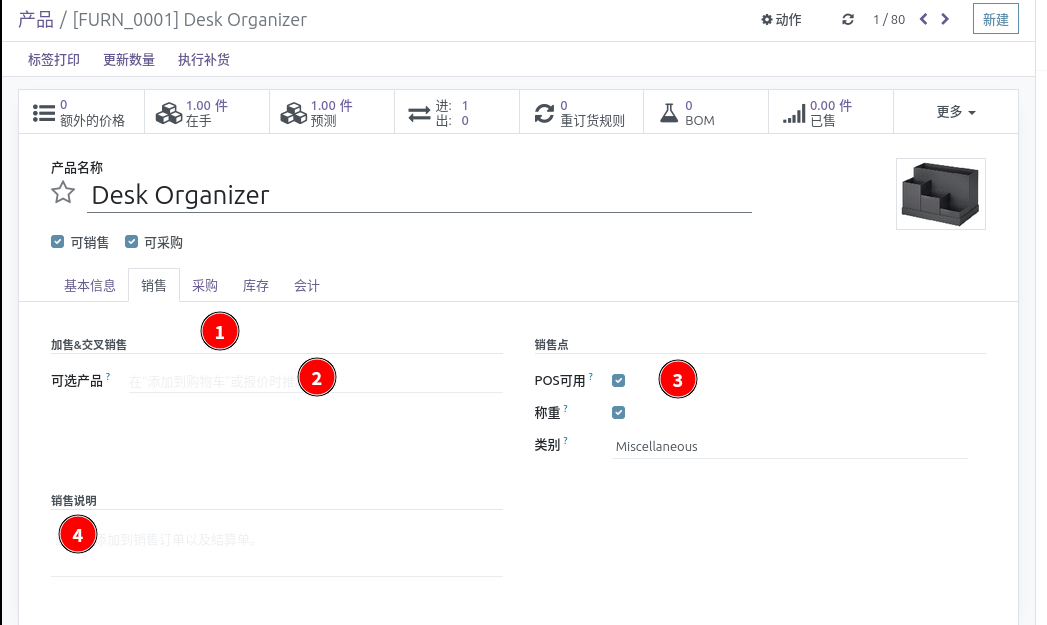Viewport: 1047px width, 625px height.
Task: Click the Desk Organizer product image
Action: pyautogui.click(x=940, y=194)
